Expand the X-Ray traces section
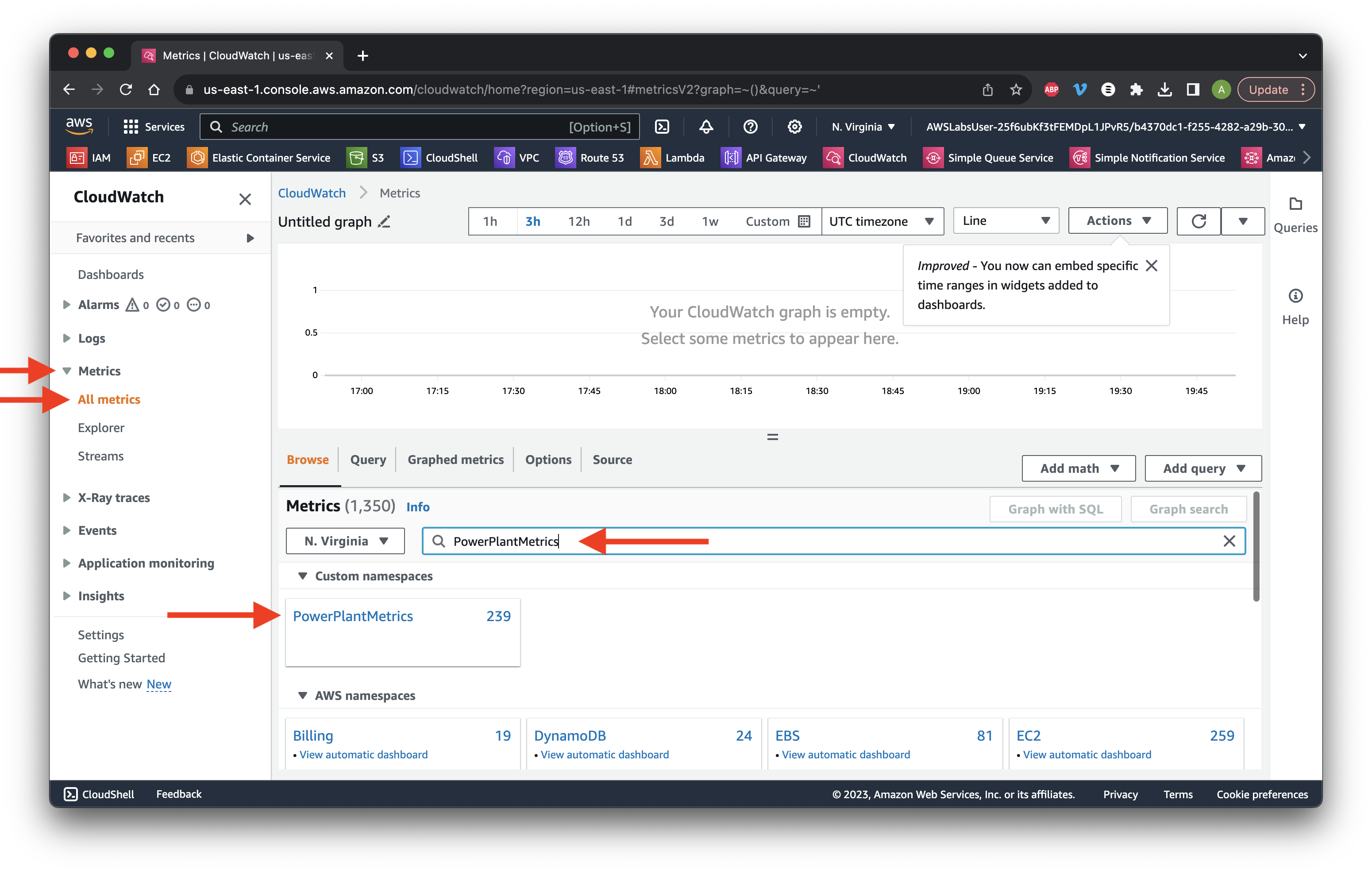The width and height of the screenshot is (1372, 873). 67,498
